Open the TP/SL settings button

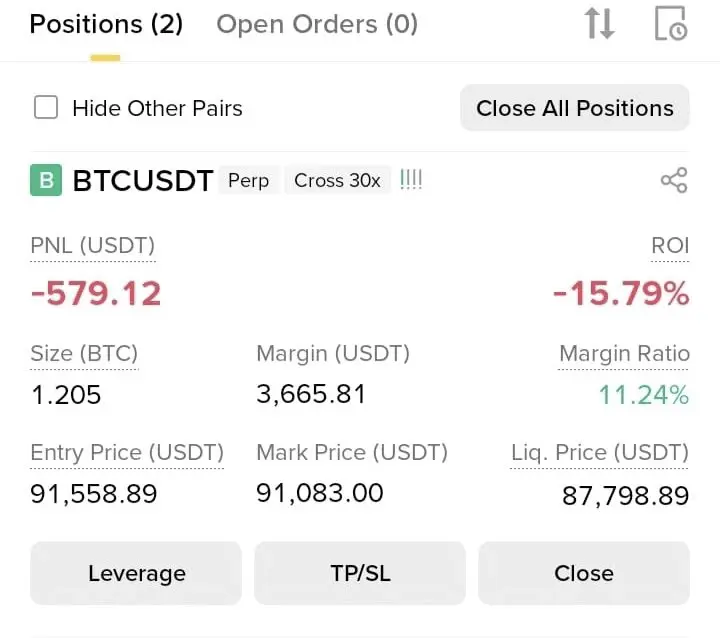[x=360, y=573]
